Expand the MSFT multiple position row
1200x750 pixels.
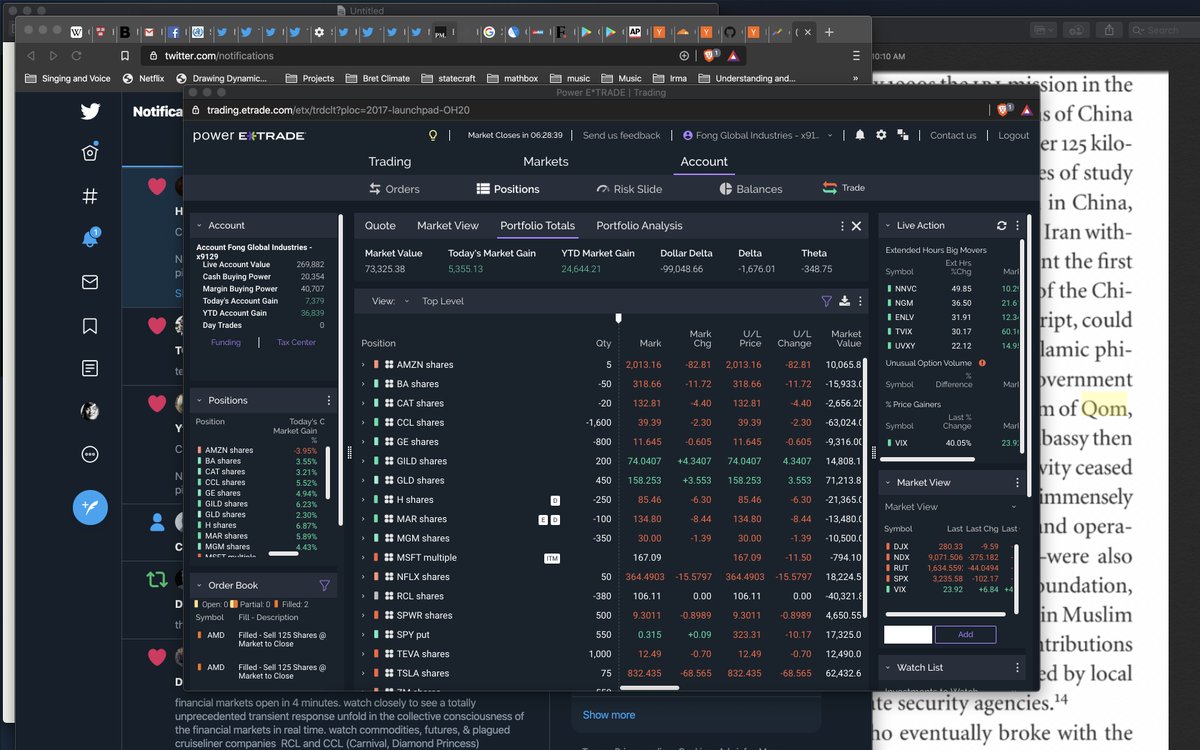point(364,558)
